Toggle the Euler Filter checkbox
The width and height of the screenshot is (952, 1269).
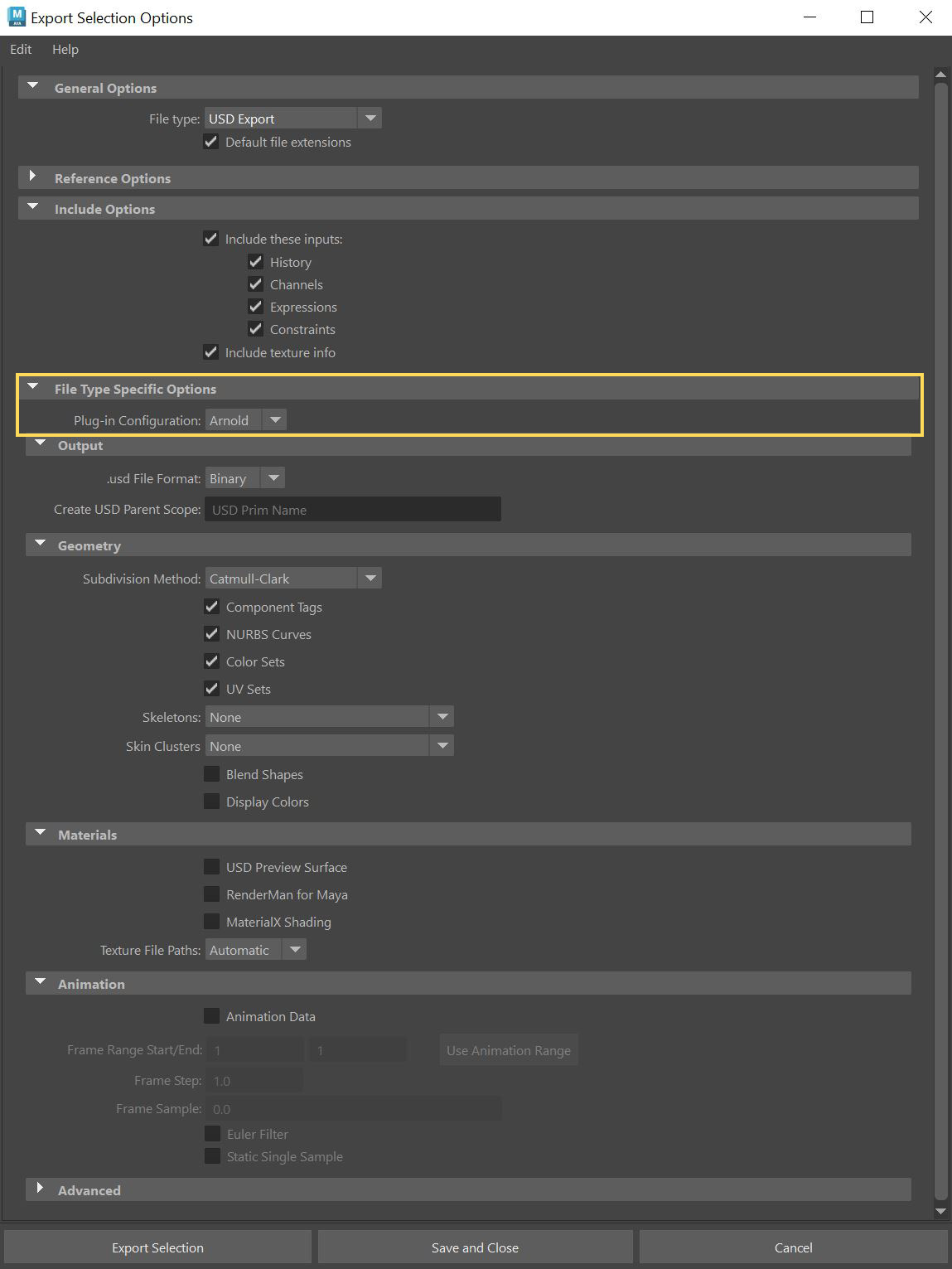(212, 1134)
